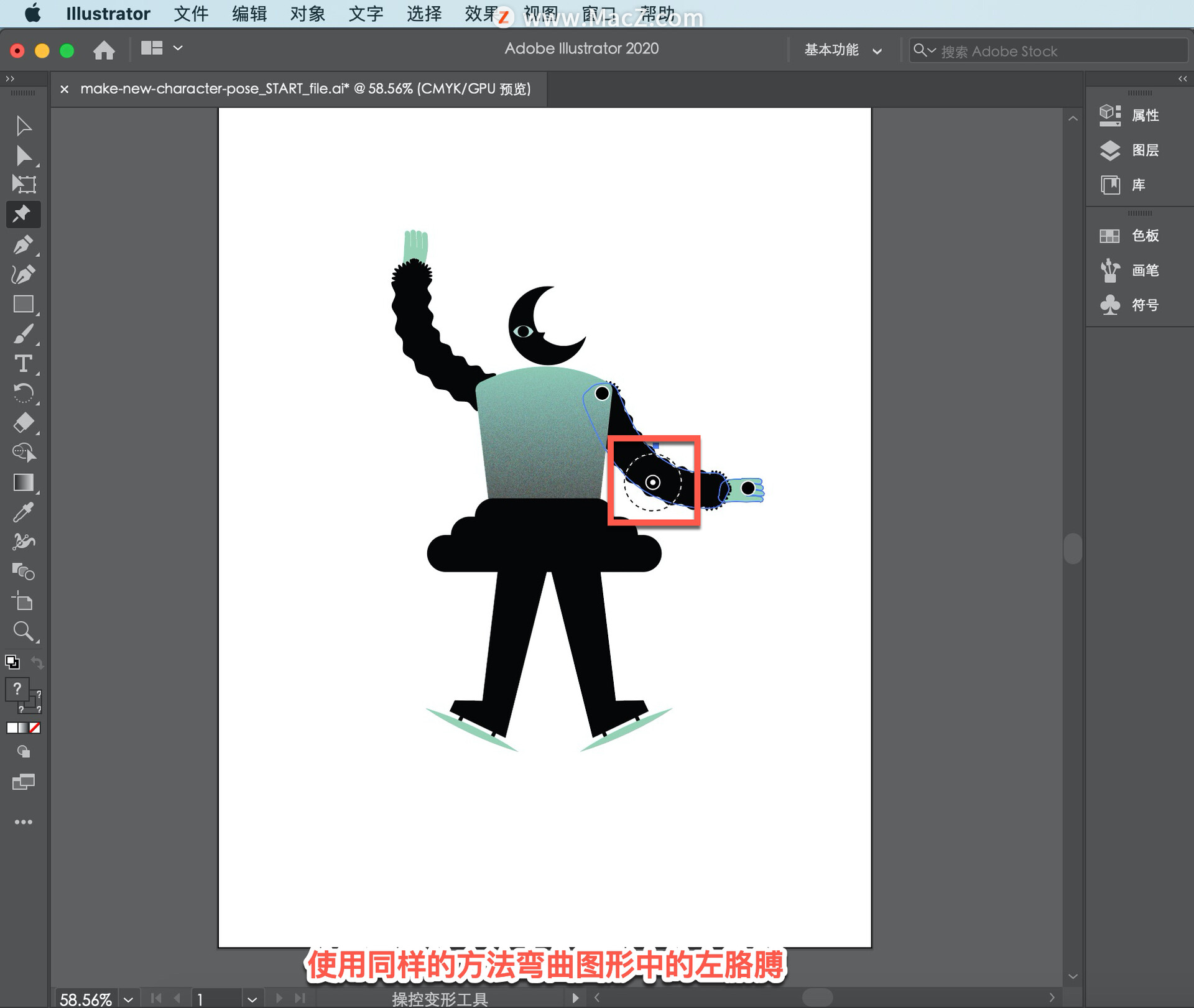Open the 文件 File menu
The image size is (1194, 1008).
191,14
